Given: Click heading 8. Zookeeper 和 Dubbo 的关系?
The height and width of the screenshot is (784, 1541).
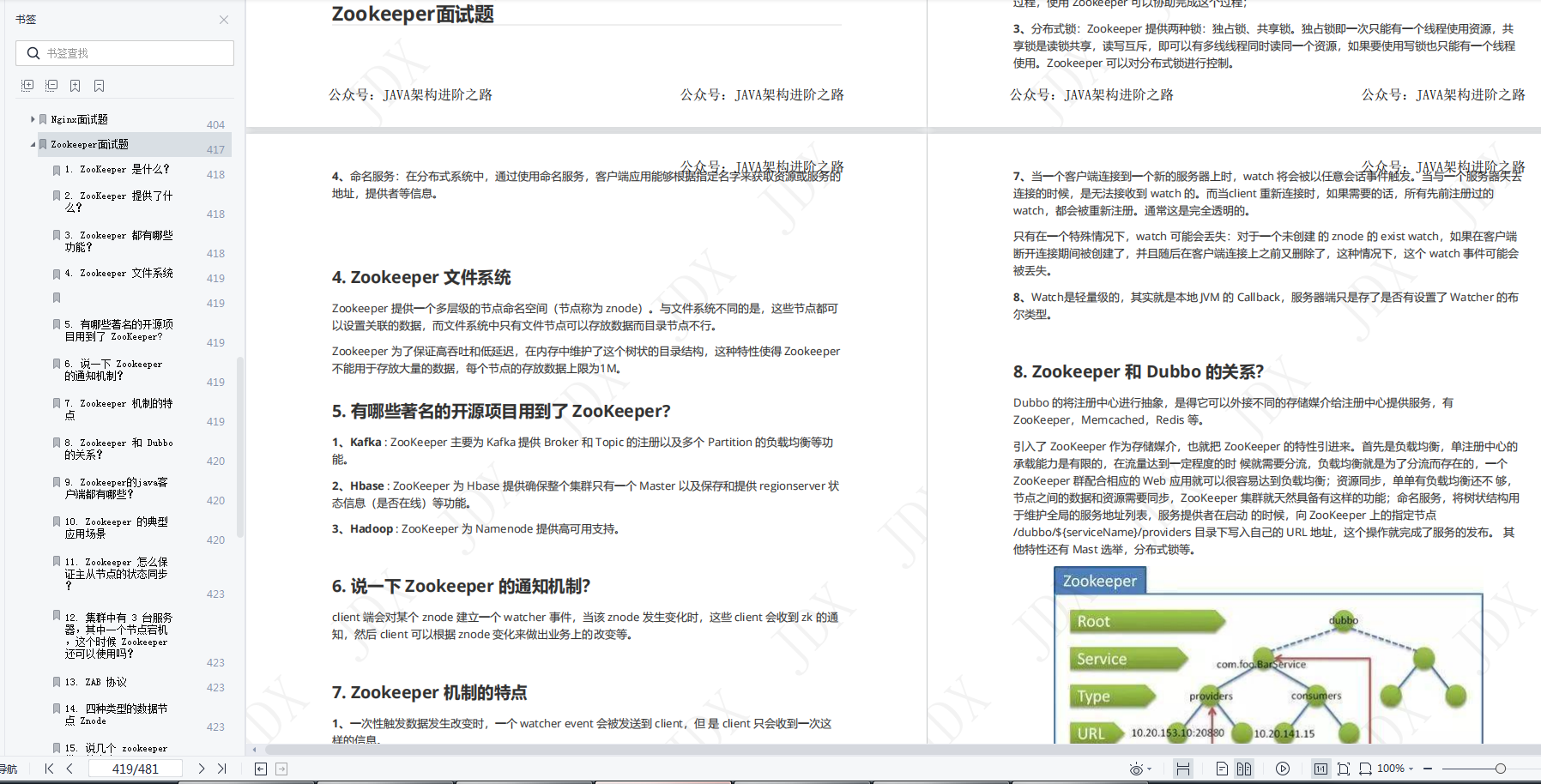Looking at the screenshot, I should point(1138,371).
